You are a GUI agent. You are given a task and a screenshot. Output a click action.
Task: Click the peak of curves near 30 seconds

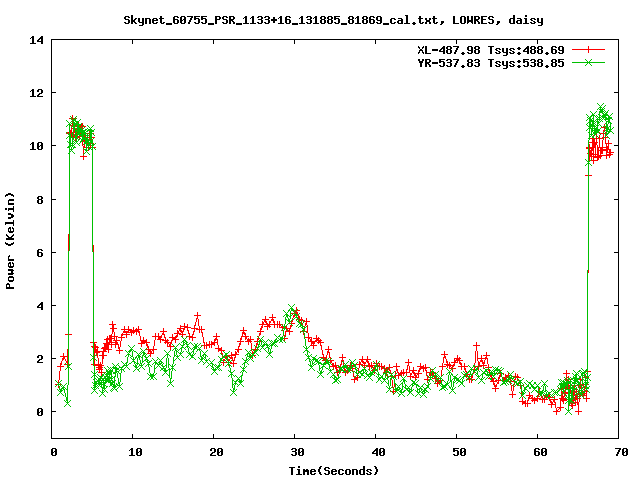[294, 313]
